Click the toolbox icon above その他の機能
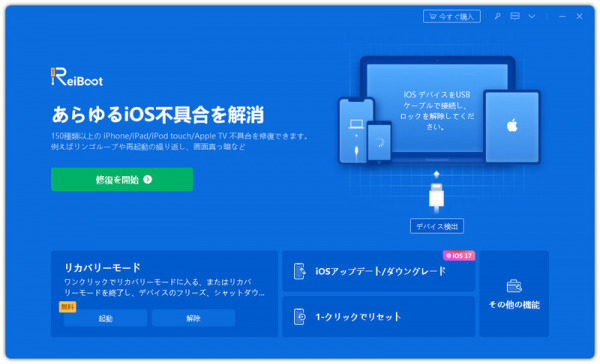Viewport: 600px width, 364px height. [x=514, y=286]
